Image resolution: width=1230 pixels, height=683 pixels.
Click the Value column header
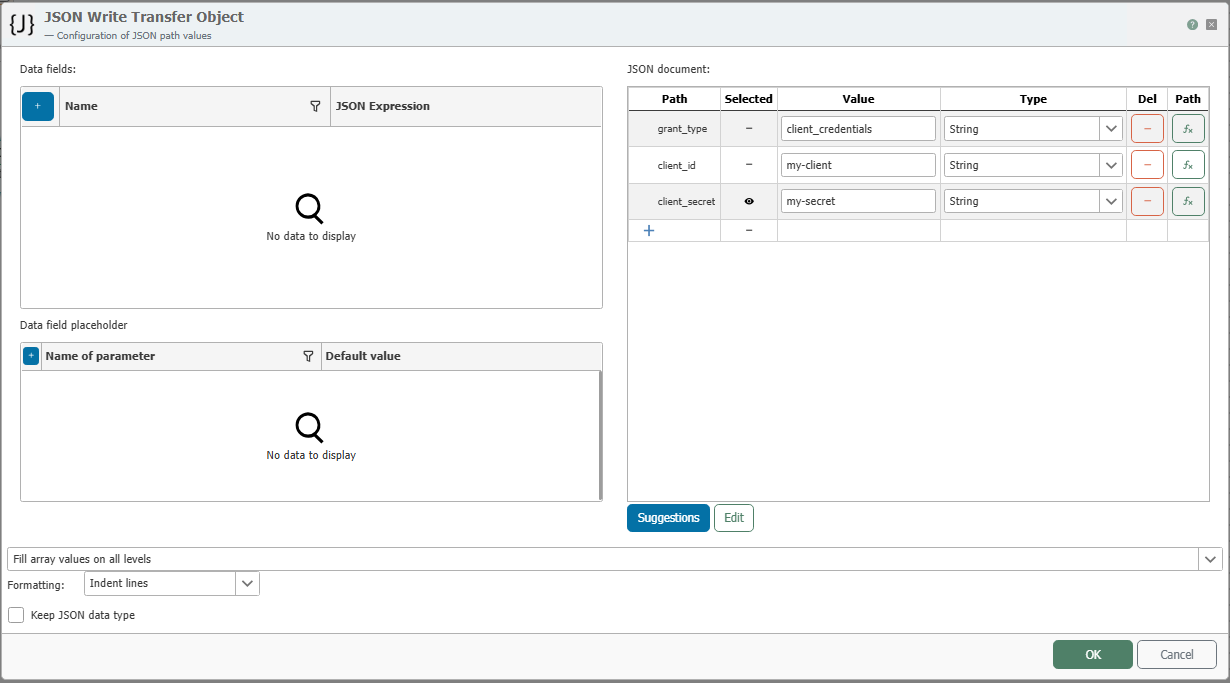click(858, 99)
